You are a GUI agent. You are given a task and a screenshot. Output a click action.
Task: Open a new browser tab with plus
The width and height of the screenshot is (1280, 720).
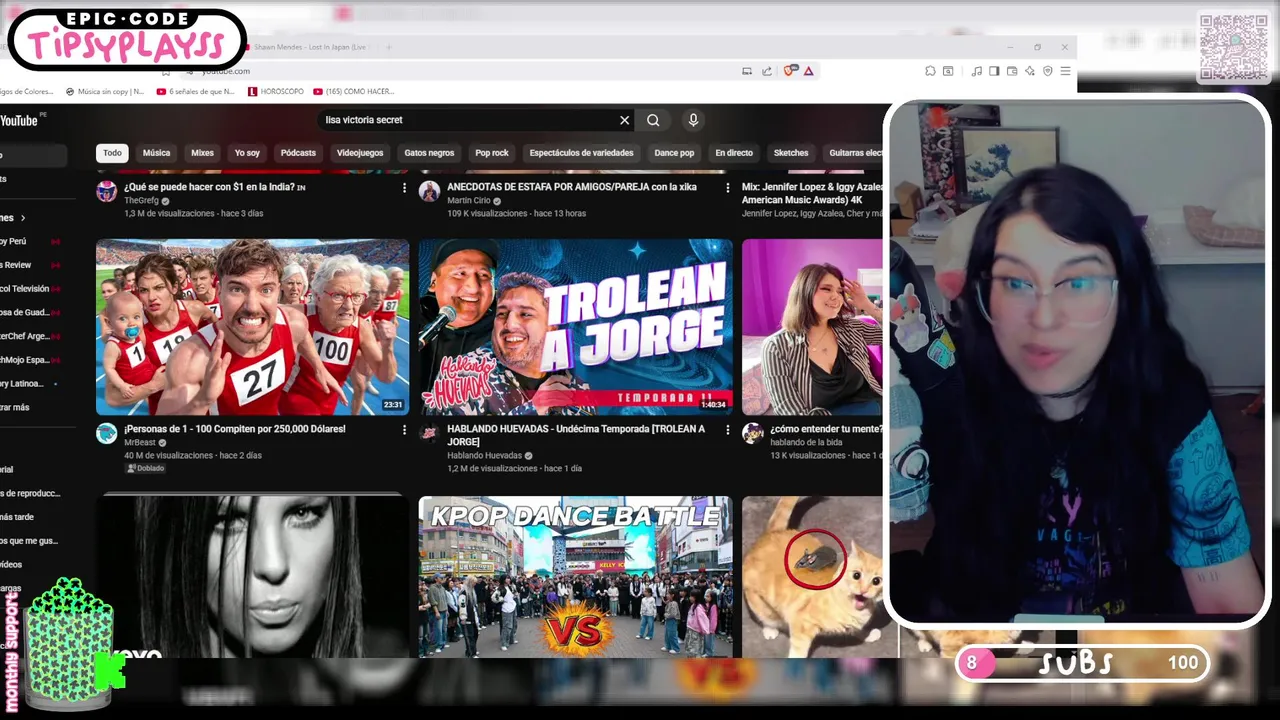coord(389,47)
